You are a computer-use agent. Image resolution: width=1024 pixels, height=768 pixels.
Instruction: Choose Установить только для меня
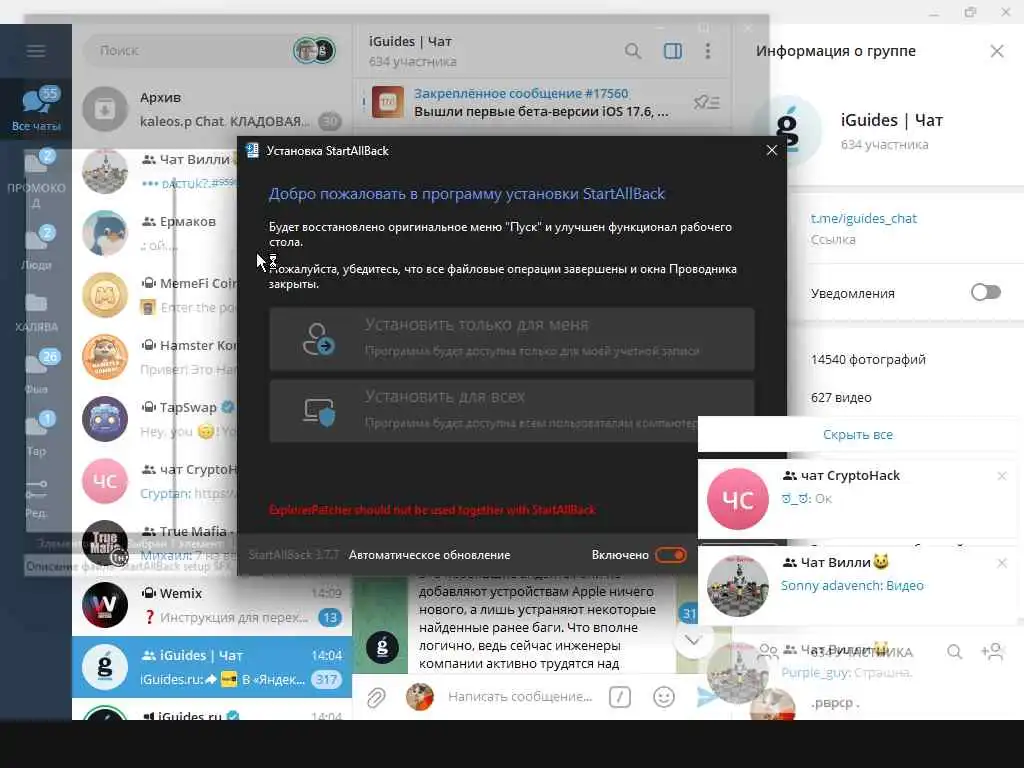(x=512, y=340)
